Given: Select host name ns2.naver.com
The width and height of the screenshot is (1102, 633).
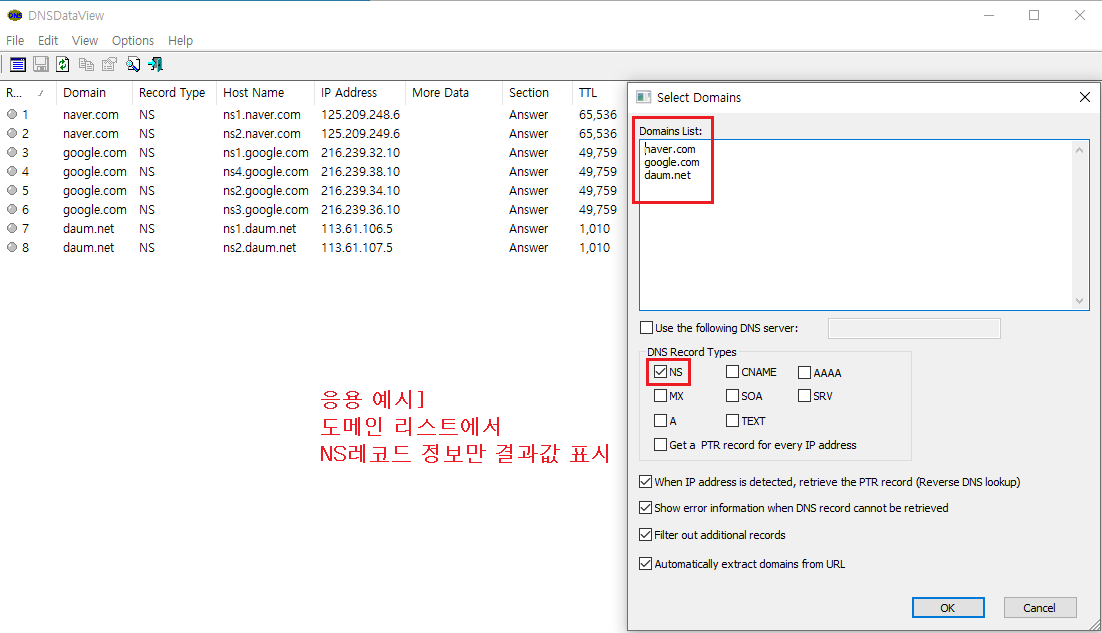Looking at the screenshot, I should tap(261, 133).
